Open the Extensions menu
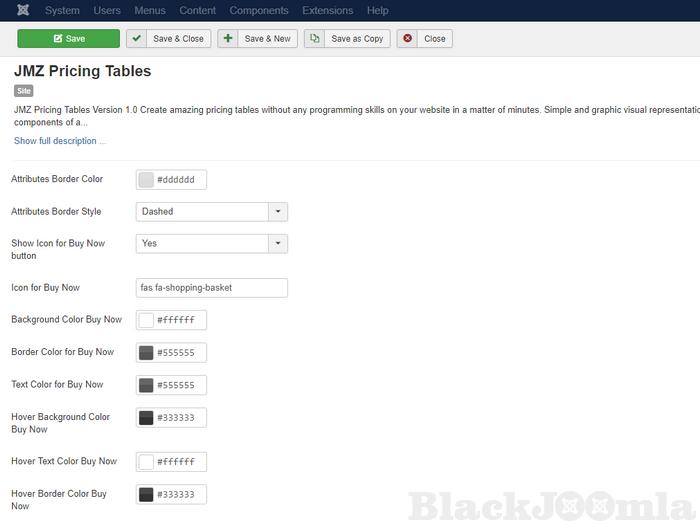This screenshot has height=526, width=700. pos(327,11)
